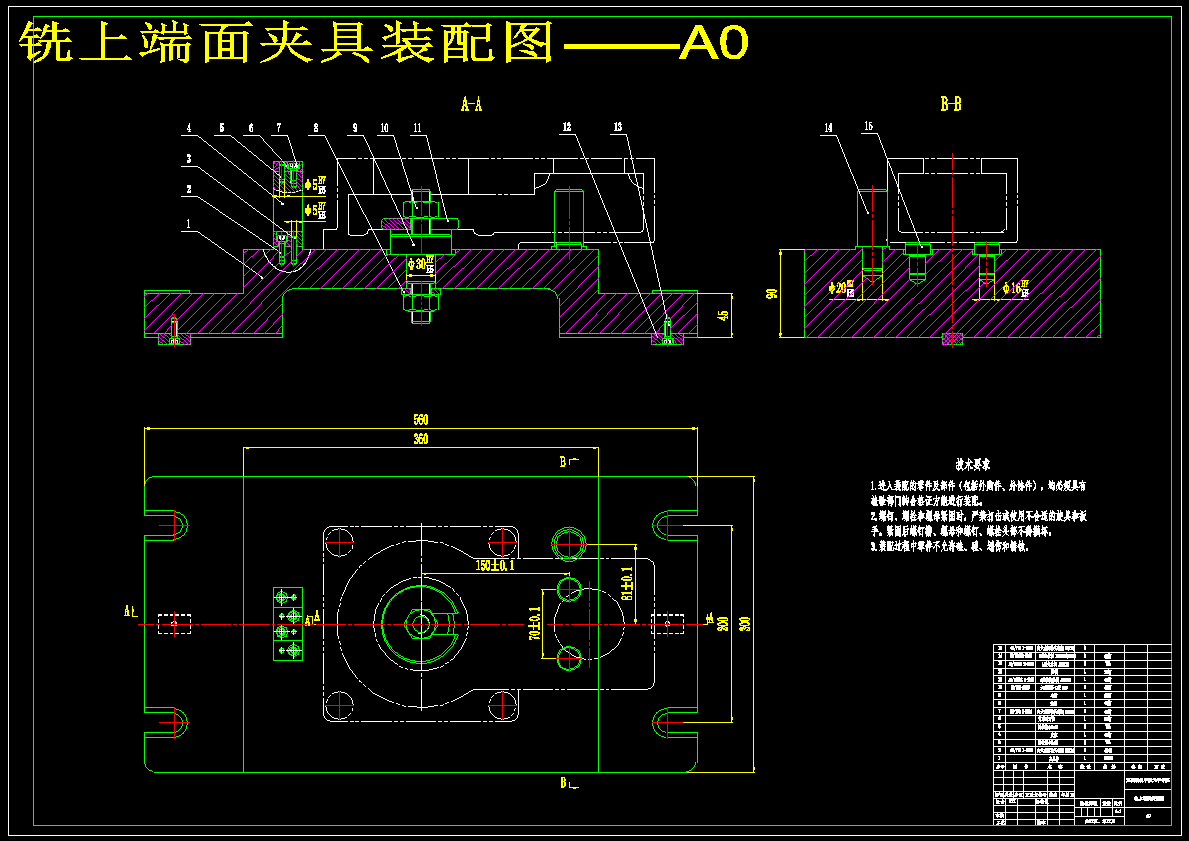Viewport: 1189px width, 841px height.
Task: Click the yellow title 铣上端面夹具装配图——A0
Action: click(384, 43)
